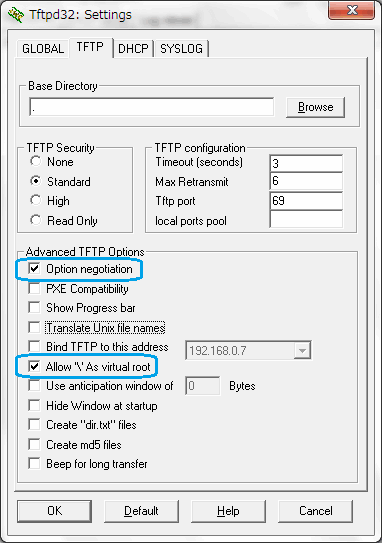This screenshot has height=543, width=382.
Task: Select the TFTP tab
Action: (90, 47)
